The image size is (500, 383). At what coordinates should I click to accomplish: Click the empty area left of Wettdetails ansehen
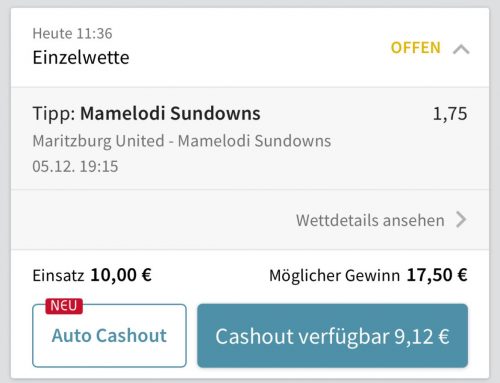153,220
